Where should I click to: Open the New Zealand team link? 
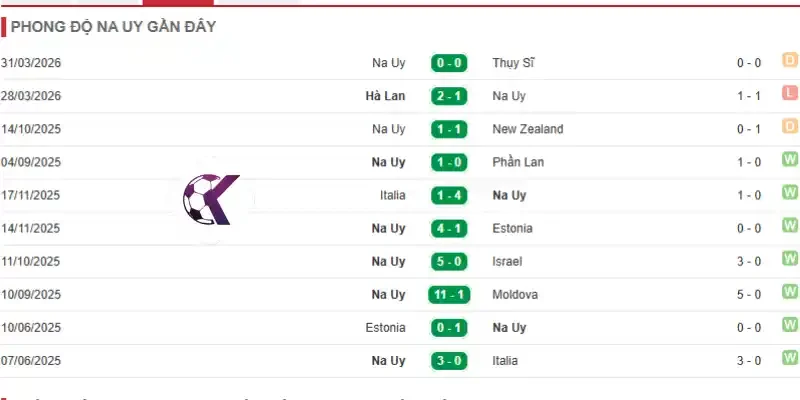528,129
